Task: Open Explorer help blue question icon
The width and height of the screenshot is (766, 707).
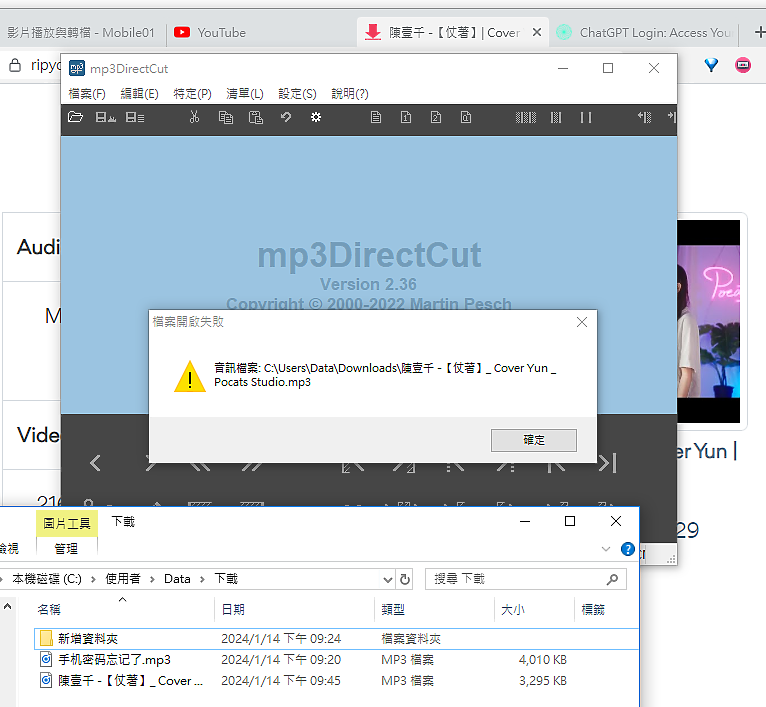Action: click(x=627, y=549)
